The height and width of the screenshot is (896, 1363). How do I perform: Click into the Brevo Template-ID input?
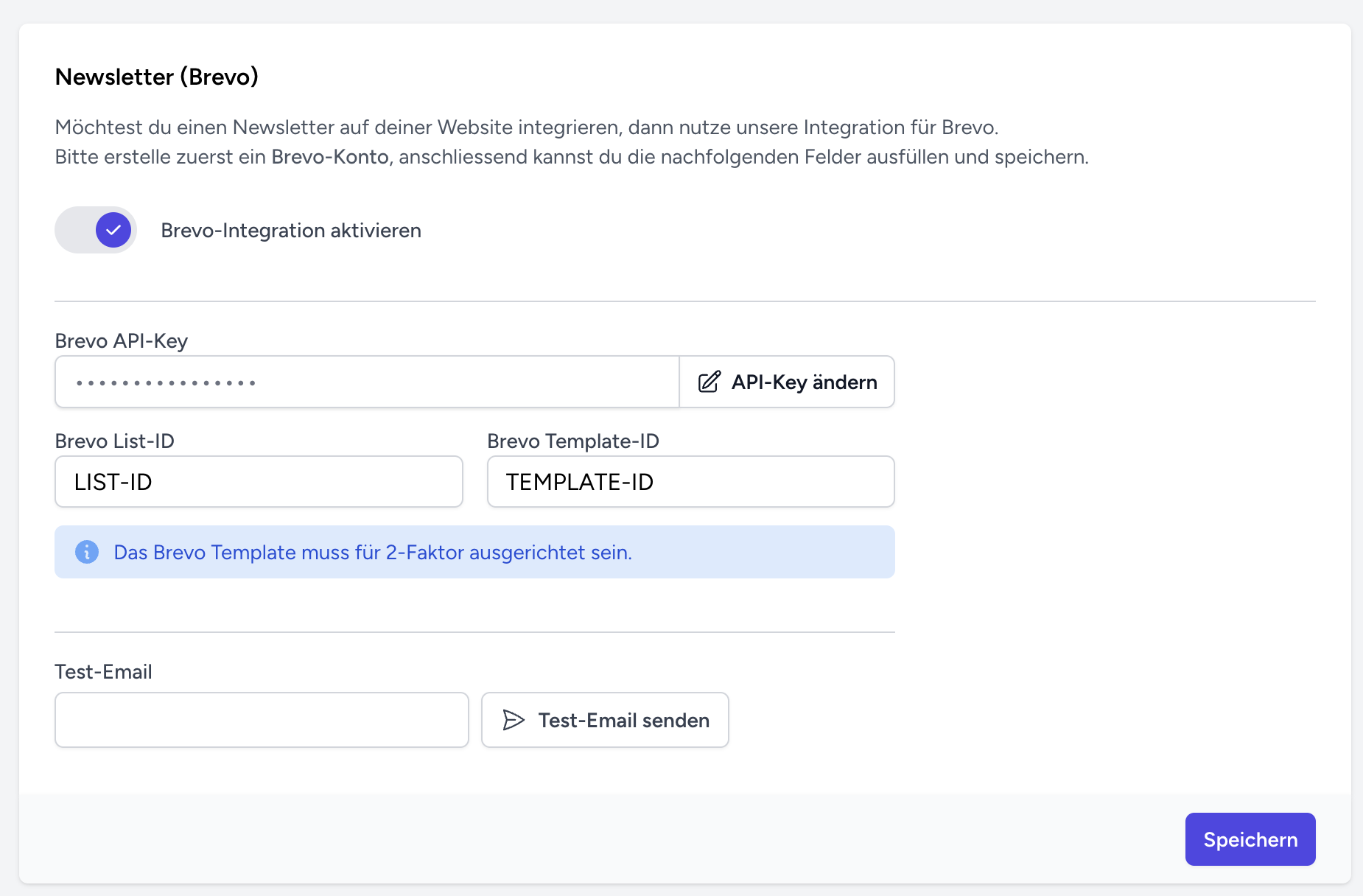(690, 482)
